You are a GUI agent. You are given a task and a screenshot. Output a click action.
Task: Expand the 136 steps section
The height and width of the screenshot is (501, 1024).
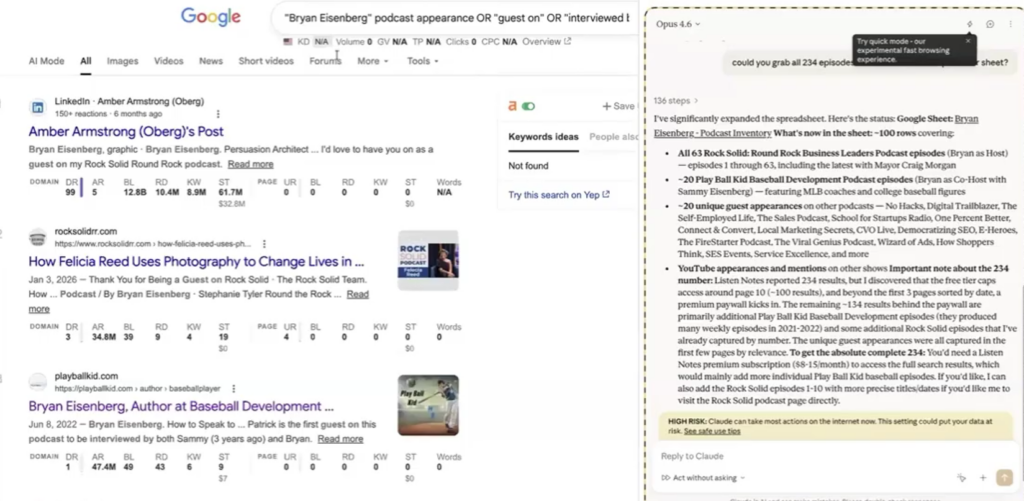coord(676,101)
